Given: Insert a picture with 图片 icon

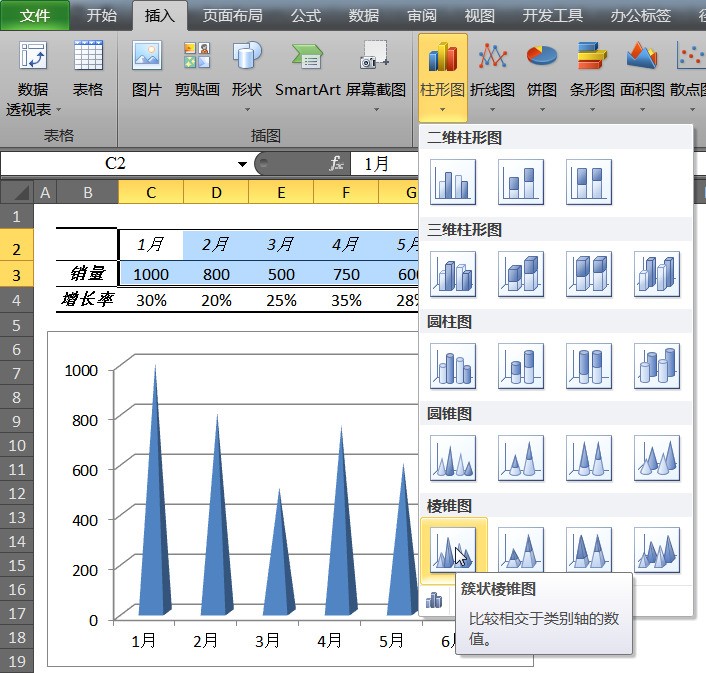Looking at the screenshot, I should 147,56.
